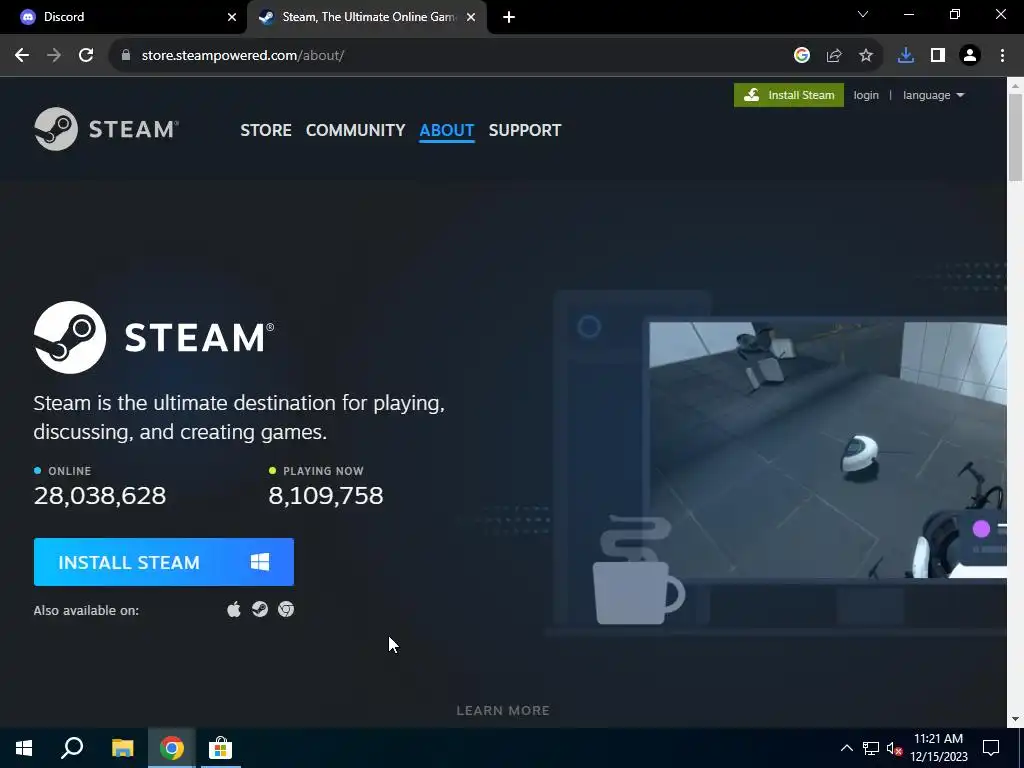Image resolution: width=1024 pixels, height=768 pixels.
Task: Select the Steam browser tab
Action: click(368, 17)
